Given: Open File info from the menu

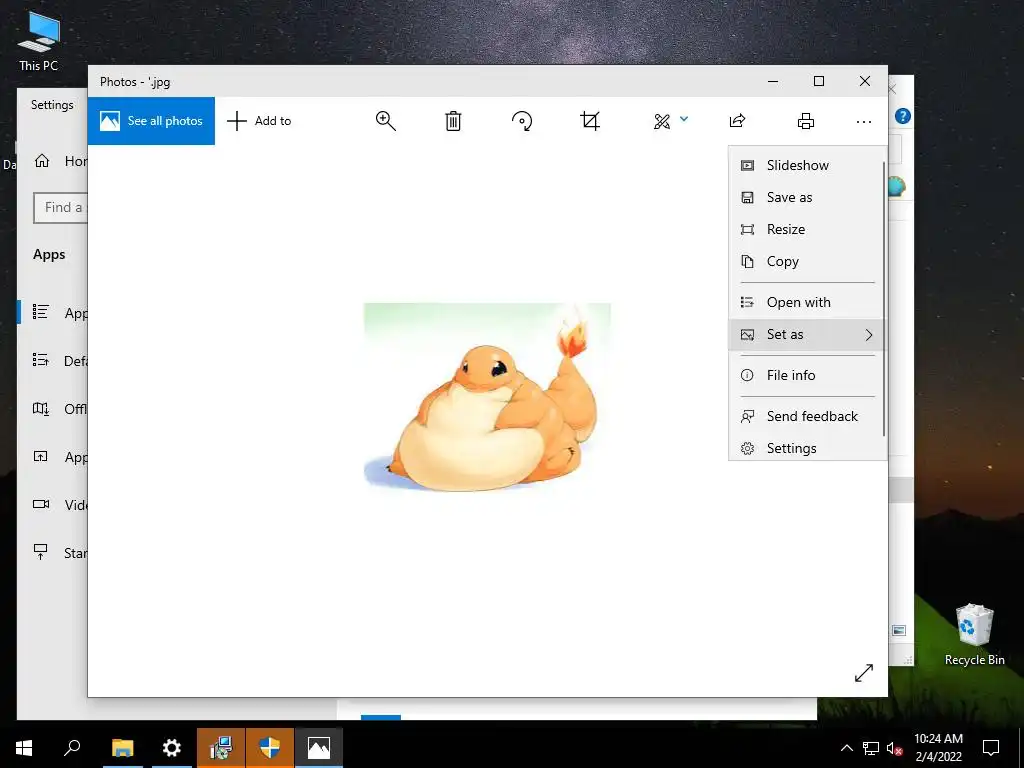Looking at the screenshot, I should pos(806,376).
